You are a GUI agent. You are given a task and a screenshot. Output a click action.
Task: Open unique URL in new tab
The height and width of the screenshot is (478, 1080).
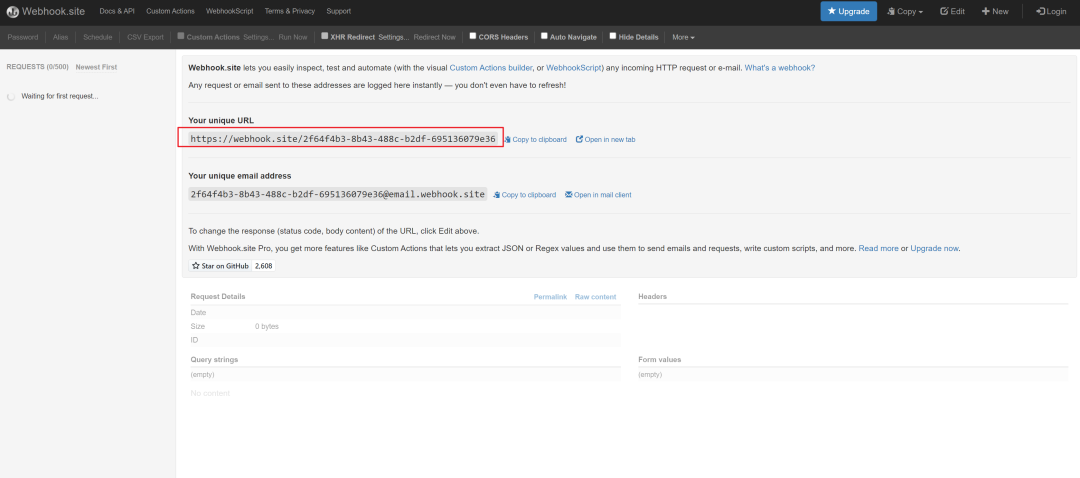(605, 139)
